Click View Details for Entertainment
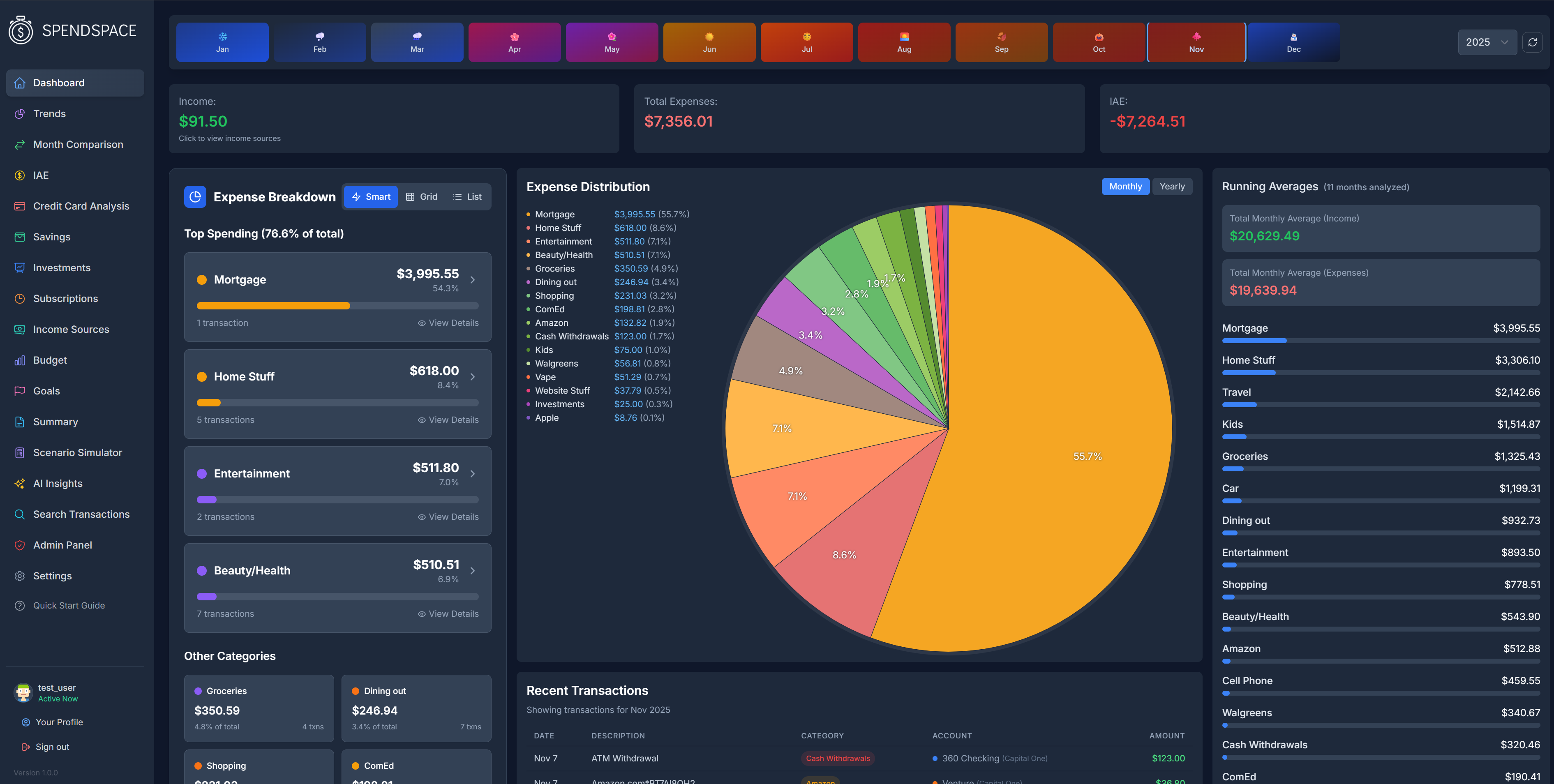Viewport: 1554px width, 784px height. point(448,516)
